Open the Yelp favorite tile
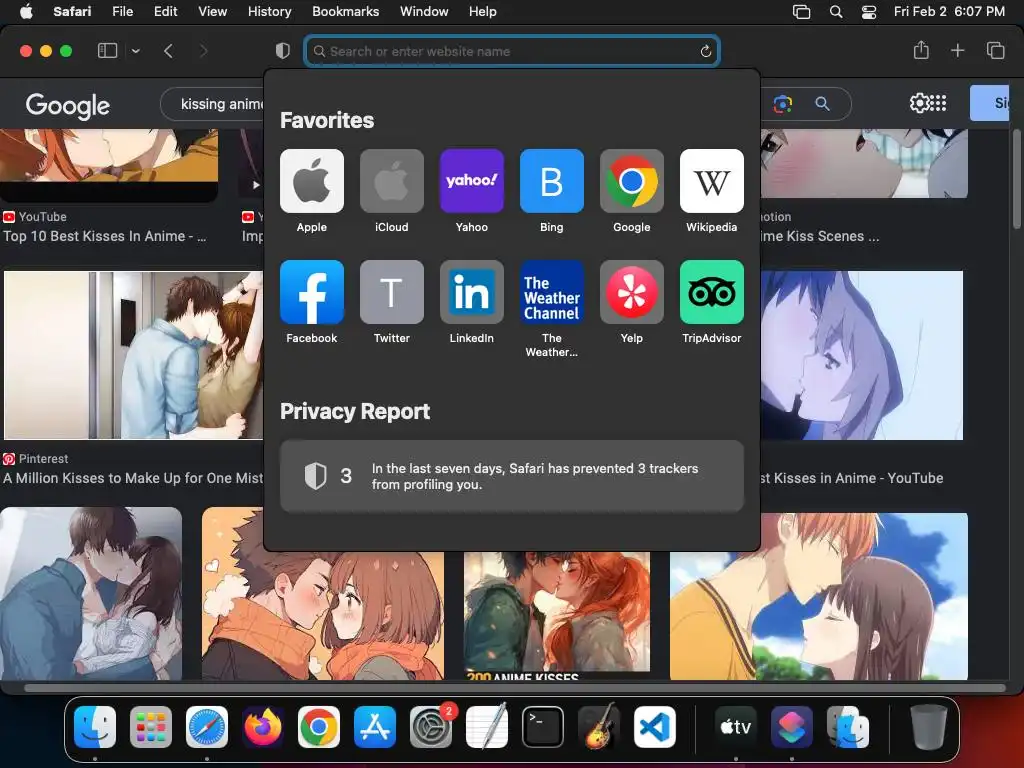The height and width of the screenshot is (768, 1024). [632, 292]
